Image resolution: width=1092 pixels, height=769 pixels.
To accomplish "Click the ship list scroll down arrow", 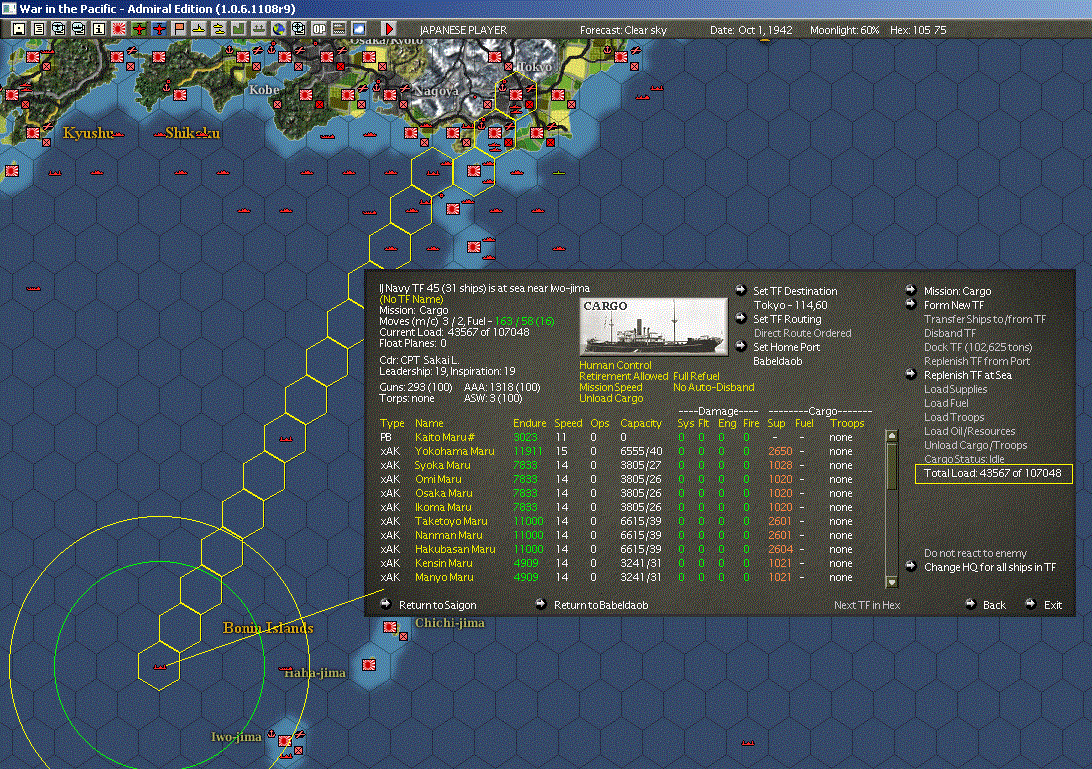I will 891,582.
